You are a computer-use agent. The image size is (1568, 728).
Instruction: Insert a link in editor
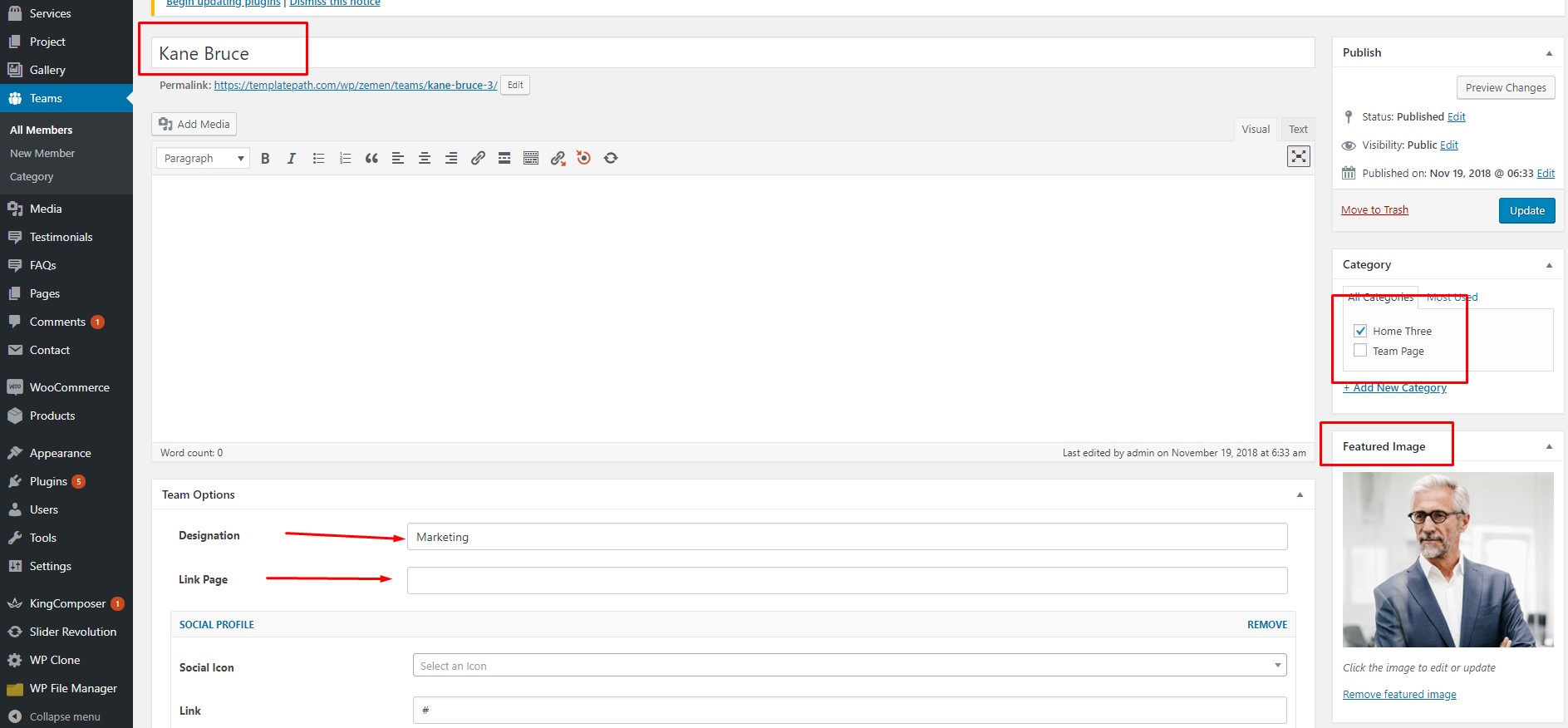click(478, 159)
